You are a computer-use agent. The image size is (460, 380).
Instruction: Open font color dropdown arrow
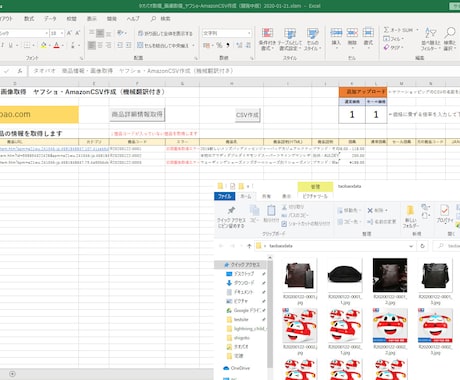click(63, 45)
